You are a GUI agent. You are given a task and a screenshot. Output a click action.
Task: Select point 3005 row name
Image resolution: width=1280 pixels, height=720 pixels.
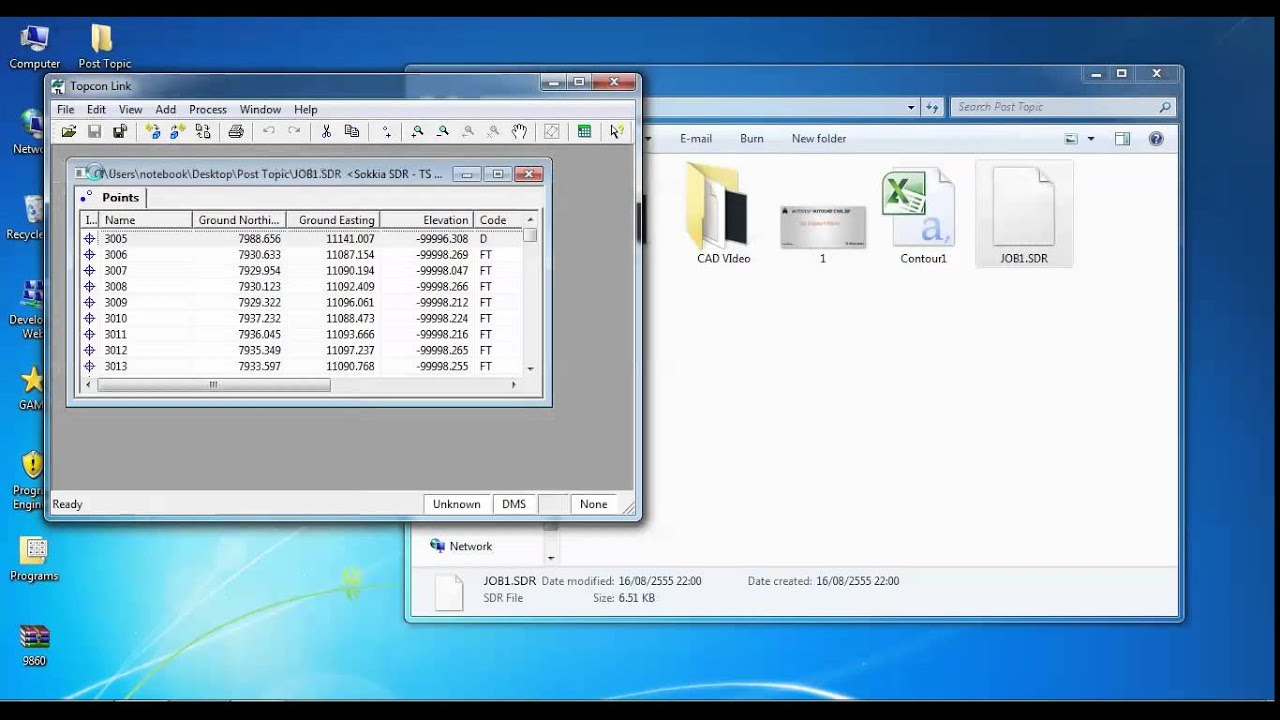tap(116, 239)
